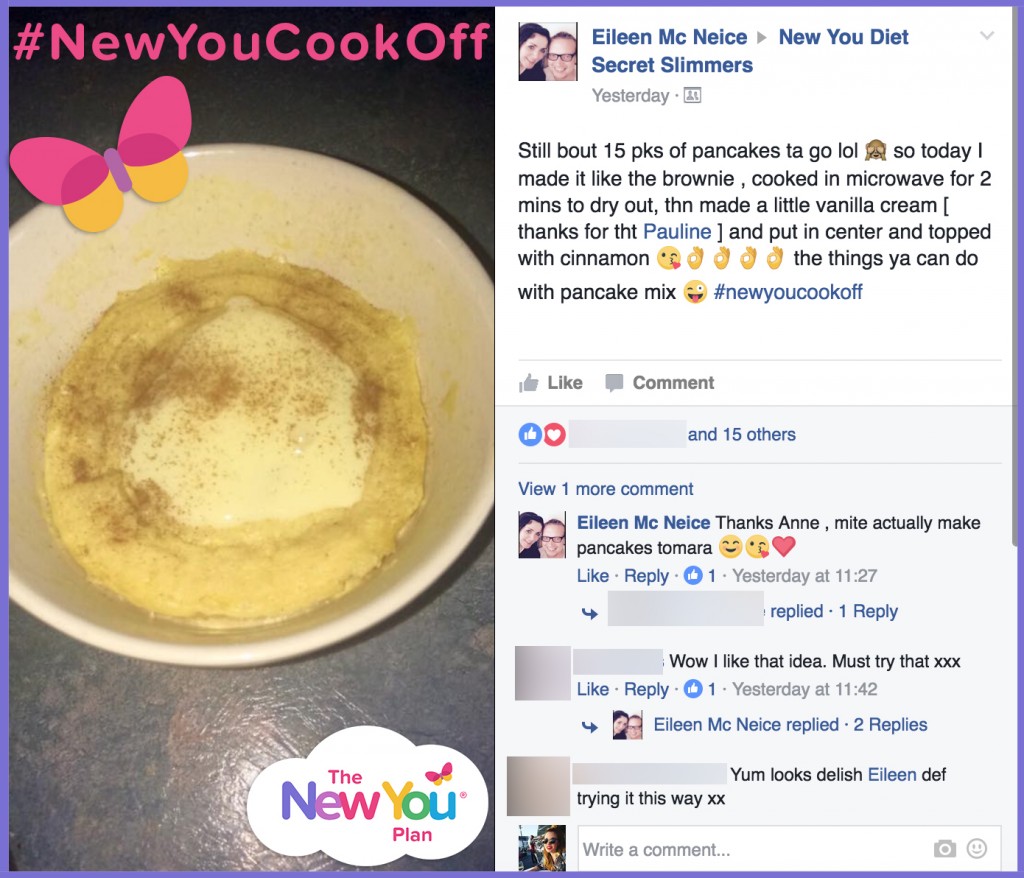The width and height of the screenshot is (1024, 878).
Task: Click the speech bubble Comment icon
Action: pyautogui.click(x=614, y=383)
